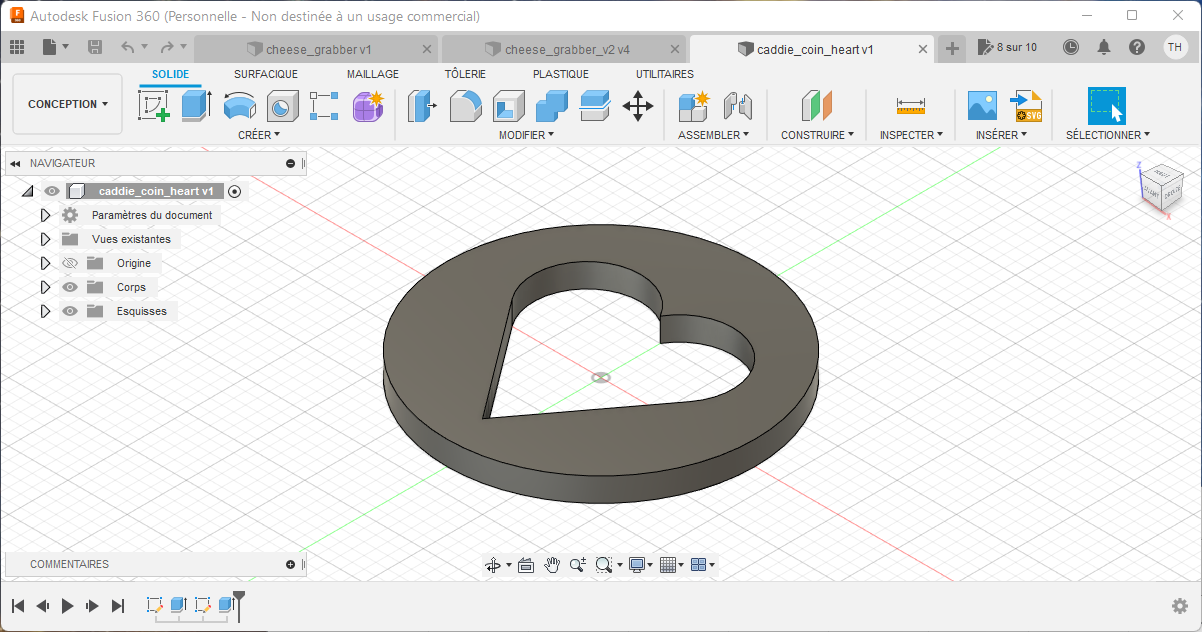Click the ViewCube in the viewport corner
1202x632 pixels.
tap(1161, 188)
